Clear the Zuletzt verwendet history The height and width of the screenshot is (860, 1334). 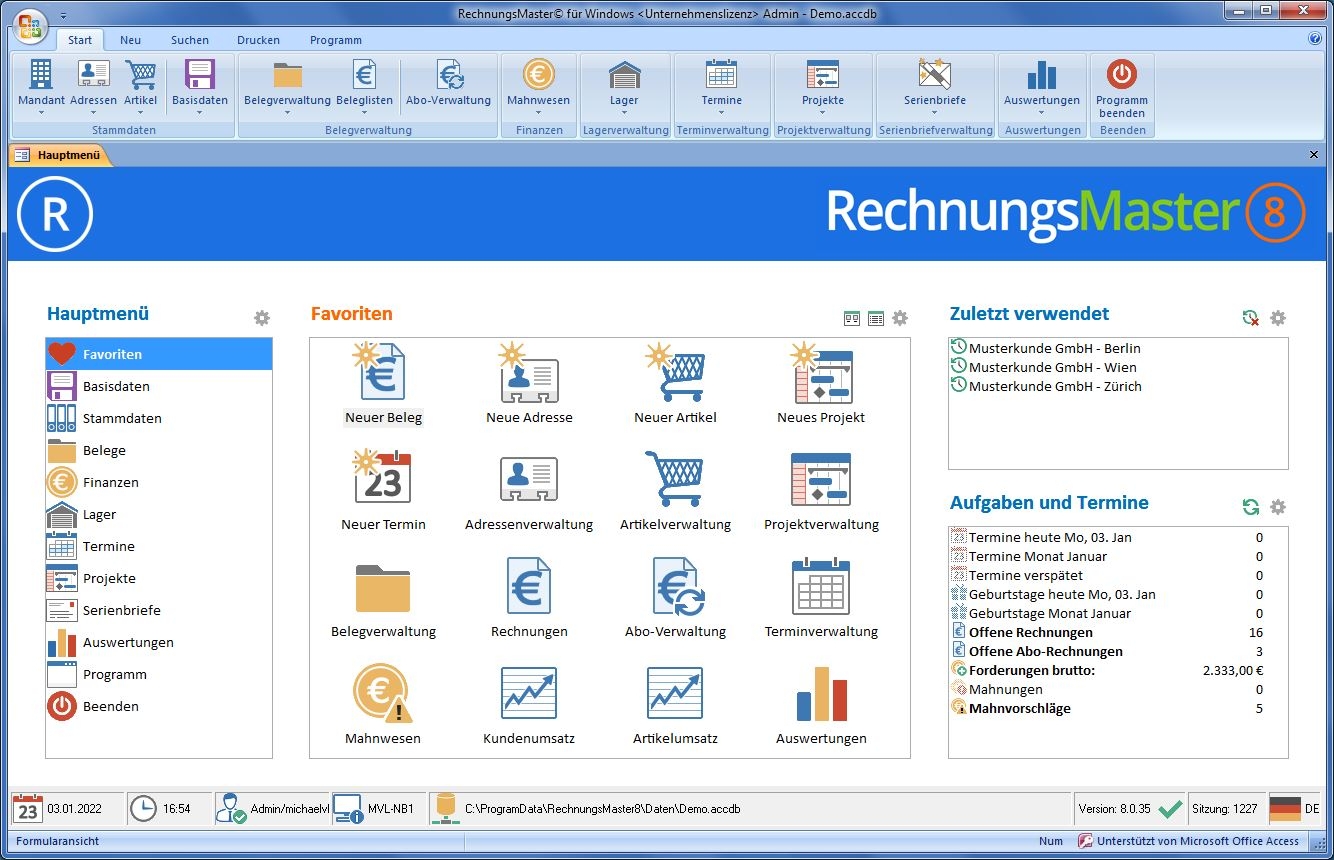1251,318
